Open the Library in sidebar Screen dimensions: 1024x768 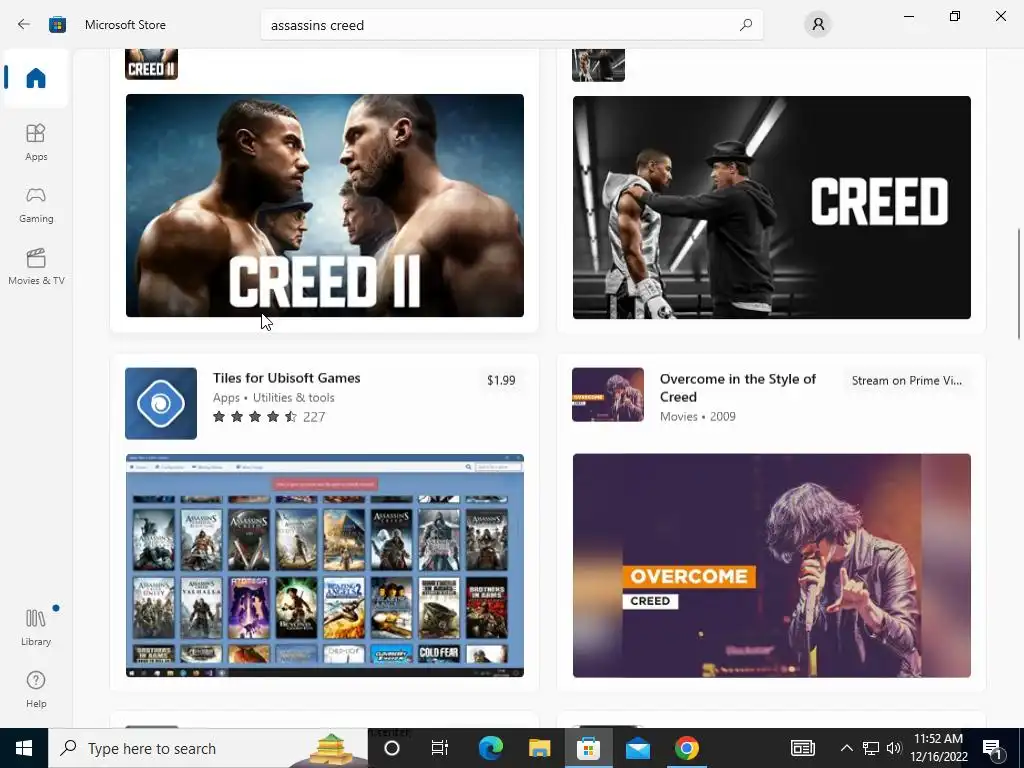point(36,627)
